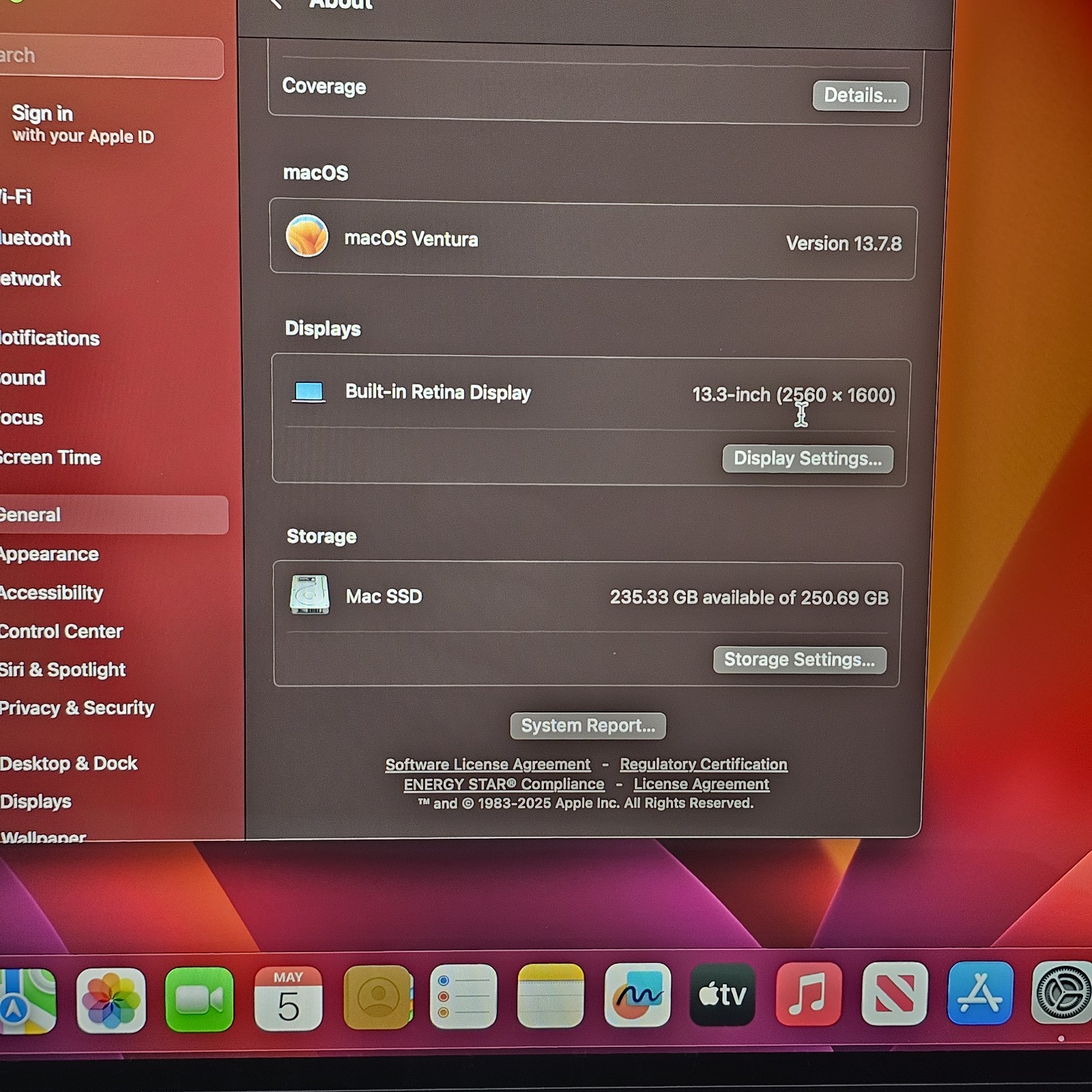Open Network settings in sidebar

coord(31,278)
